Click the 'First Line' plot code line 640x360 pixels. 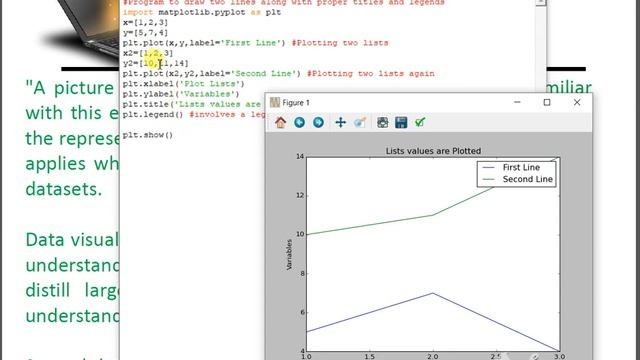(x=256, y=43)
